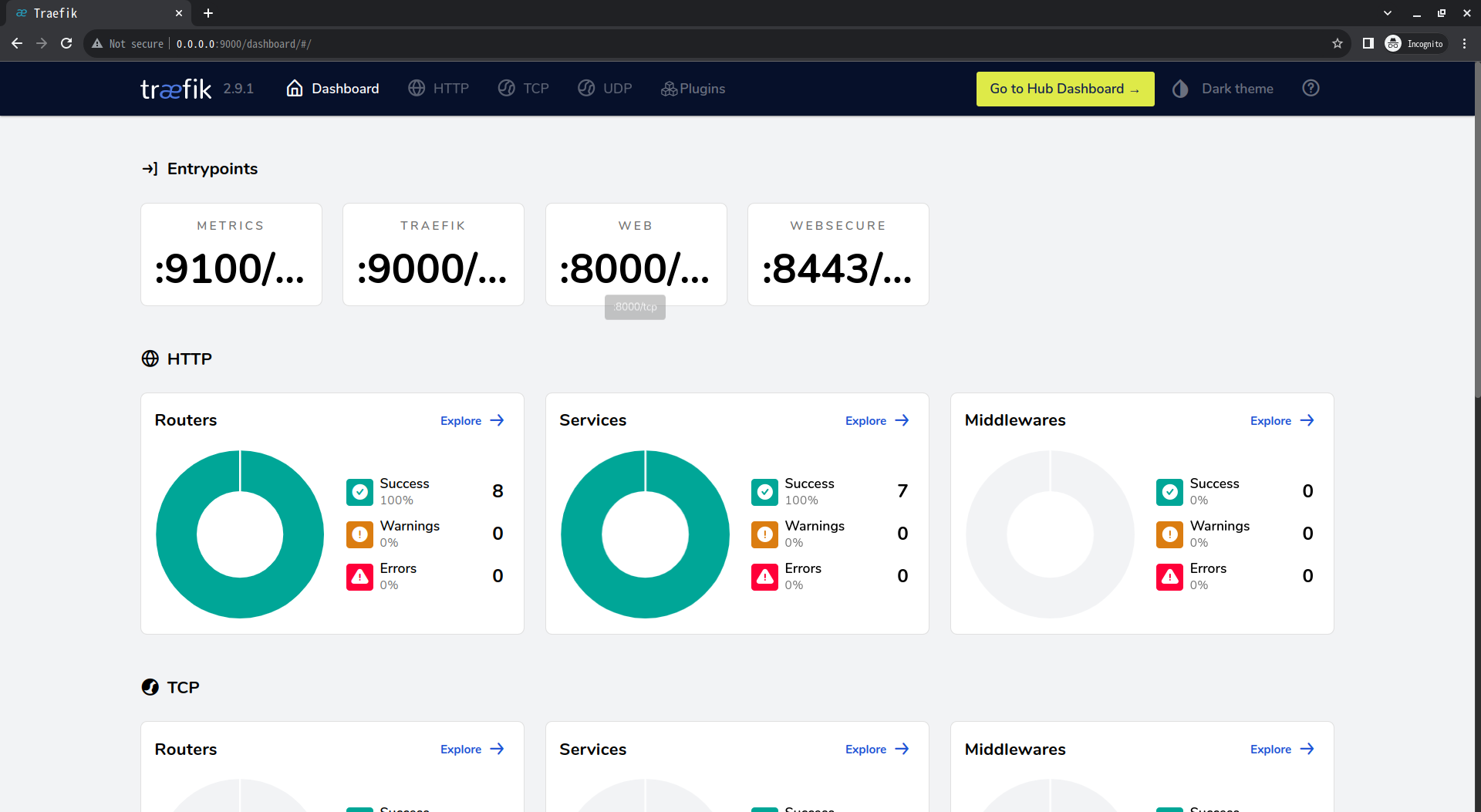Open the HTTP navigation tab

click(438, 89)
